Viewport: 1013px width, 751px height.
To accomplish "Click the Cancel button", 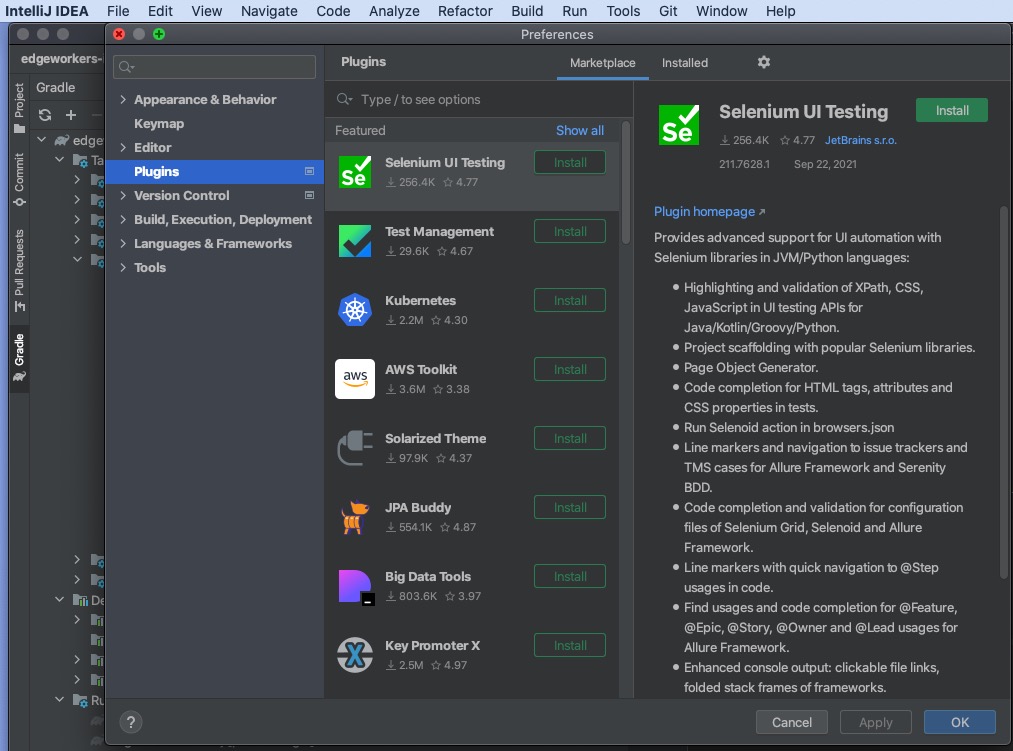I will point(791,722).
